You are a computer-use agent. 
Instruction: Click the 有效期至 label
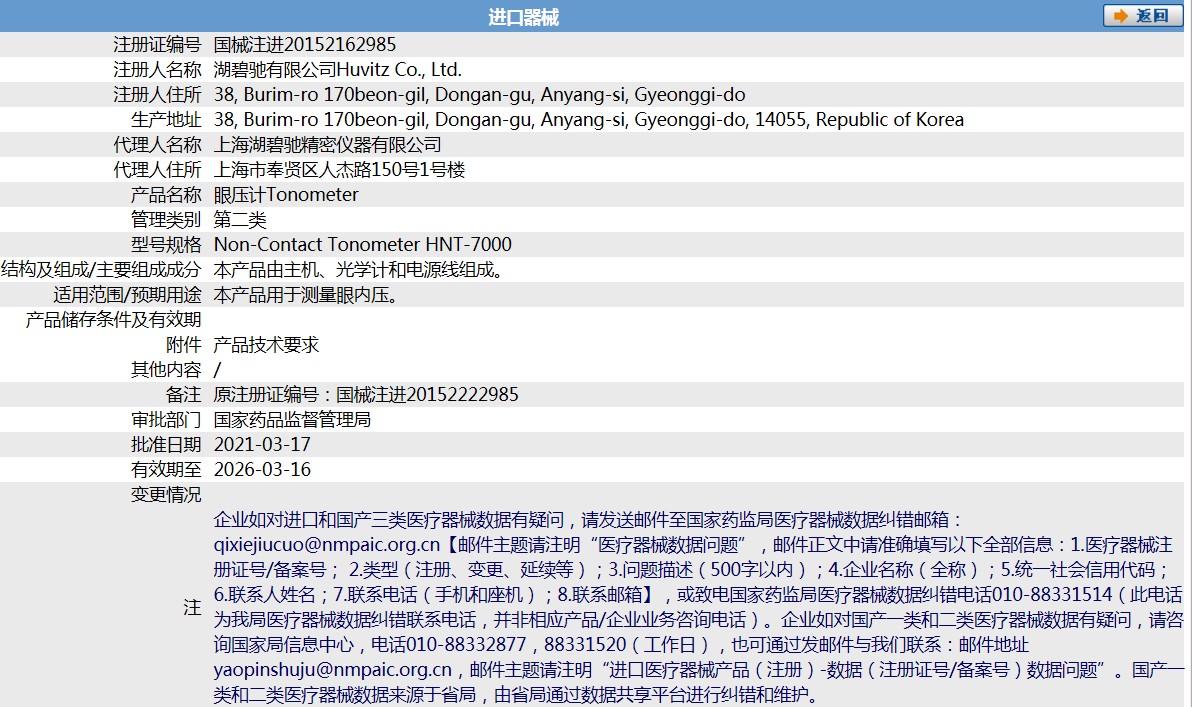click(166, 470)
